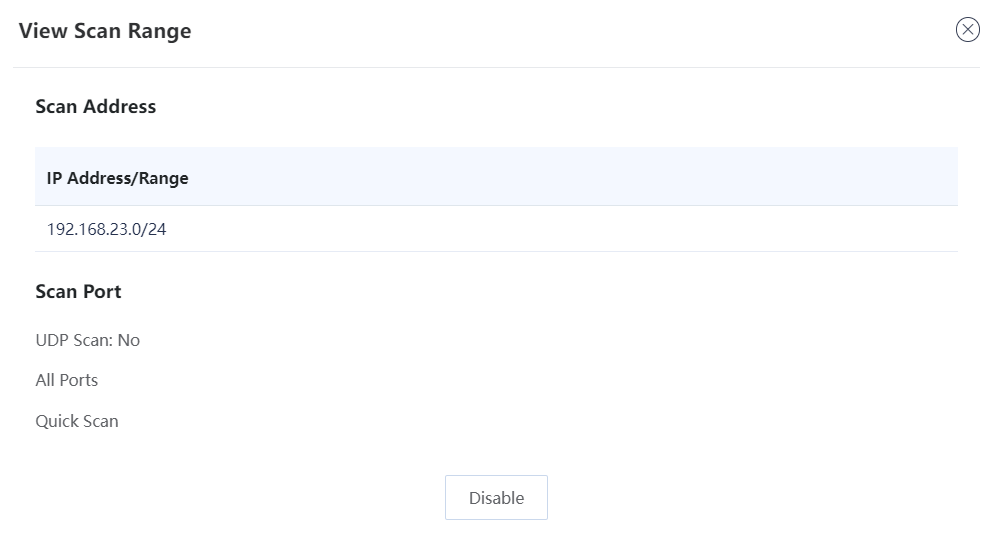The image size is (985, 539).
Task: Click the circled X icon
Action: [x=967, y=30]
